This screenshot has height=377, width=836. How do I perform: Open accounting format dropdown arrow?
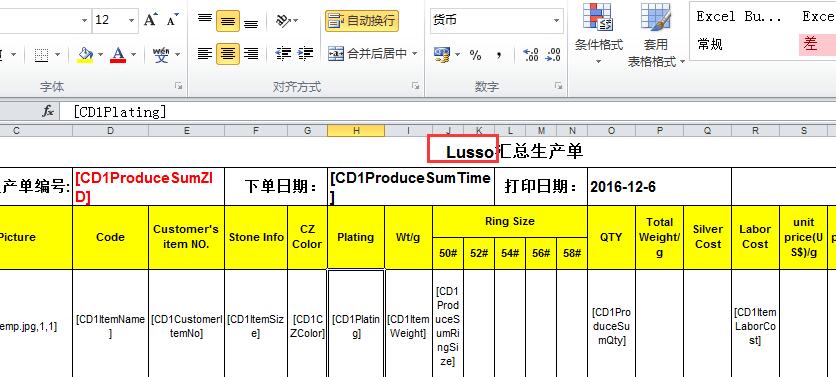pyautogui.click(x=457, y=54)
